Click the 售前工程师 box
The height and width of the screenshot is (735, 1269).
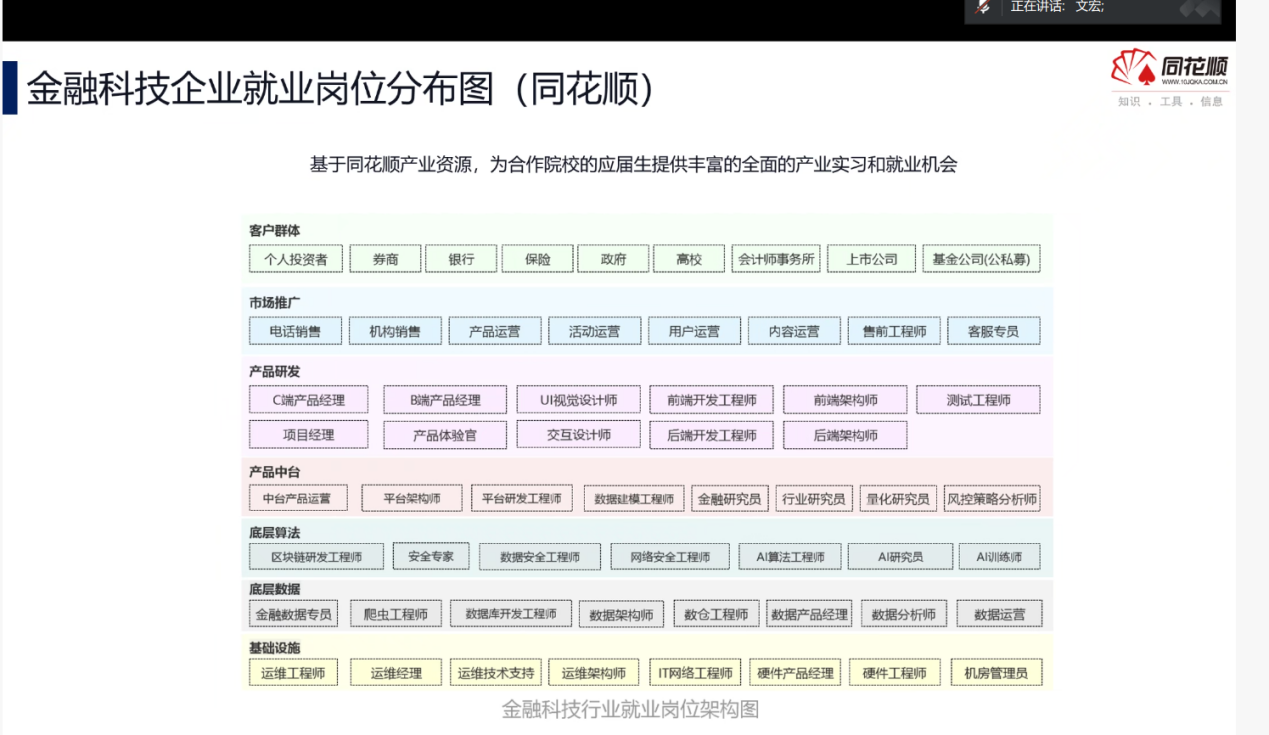pyautogui.click(x=894, y=331)
